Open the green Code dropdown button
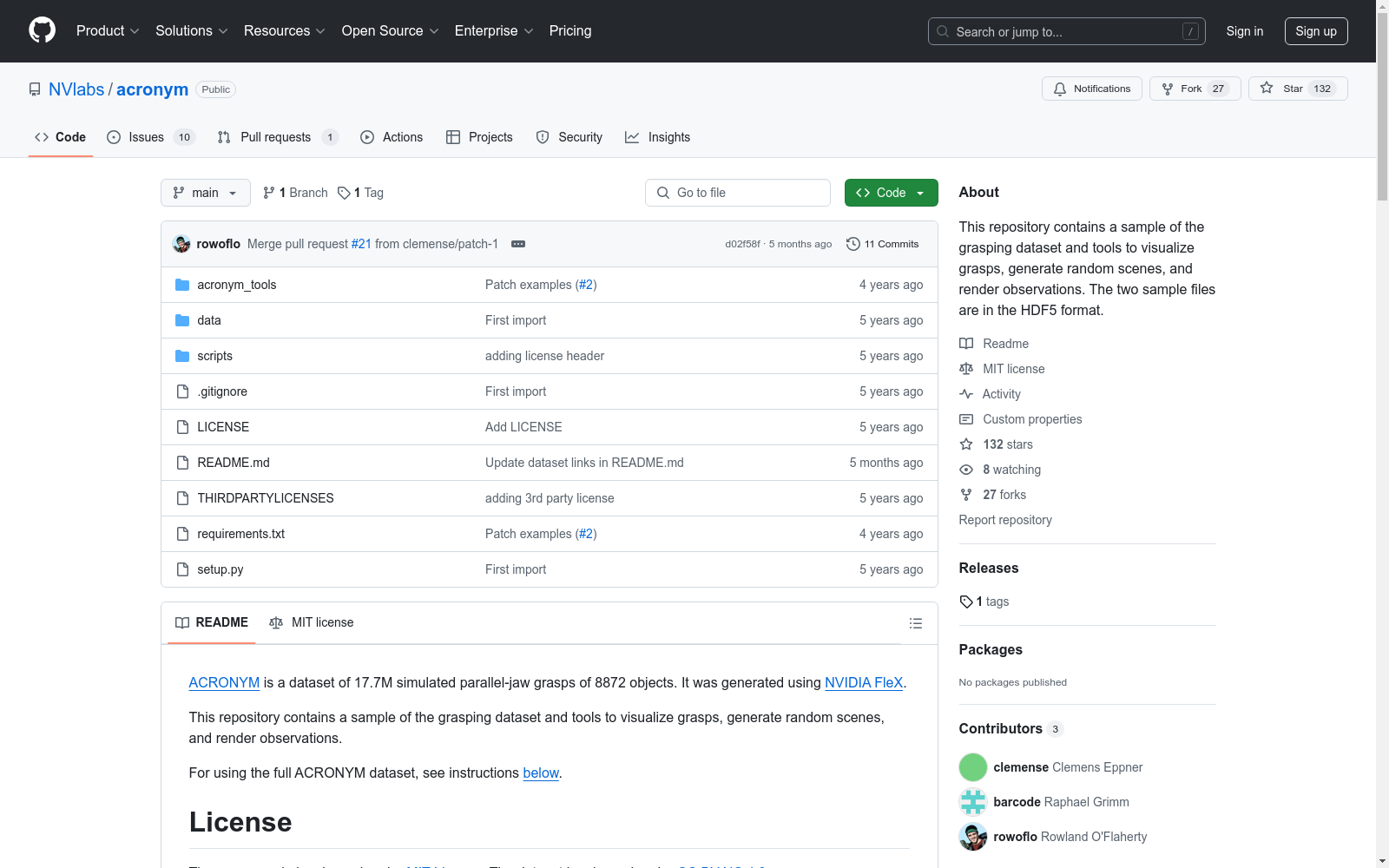 pyautogui.click(x=891, y=193)
